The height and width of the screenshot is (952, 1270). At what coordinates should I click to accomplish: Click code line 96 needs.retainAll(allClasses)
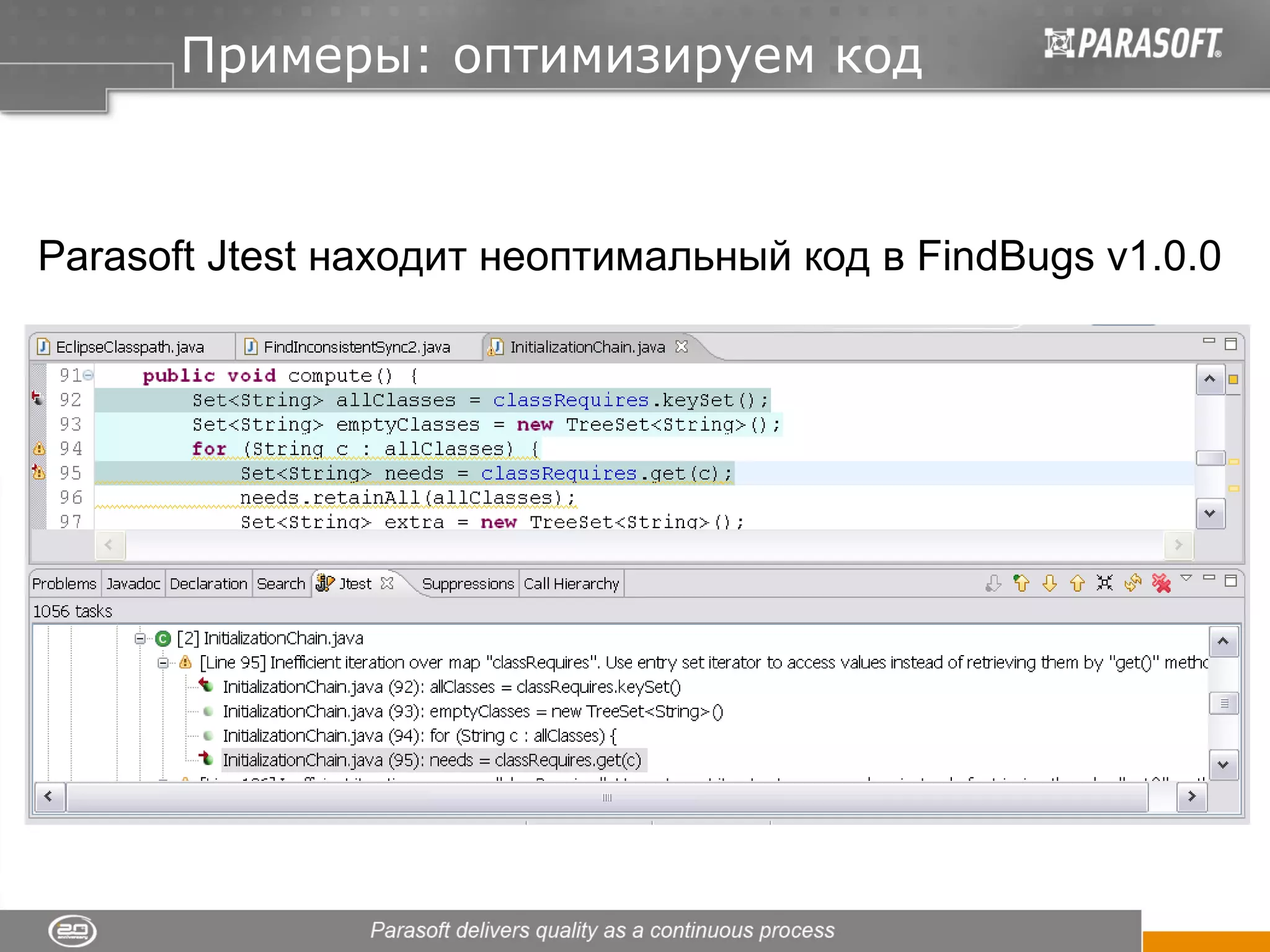click(408, 498)
